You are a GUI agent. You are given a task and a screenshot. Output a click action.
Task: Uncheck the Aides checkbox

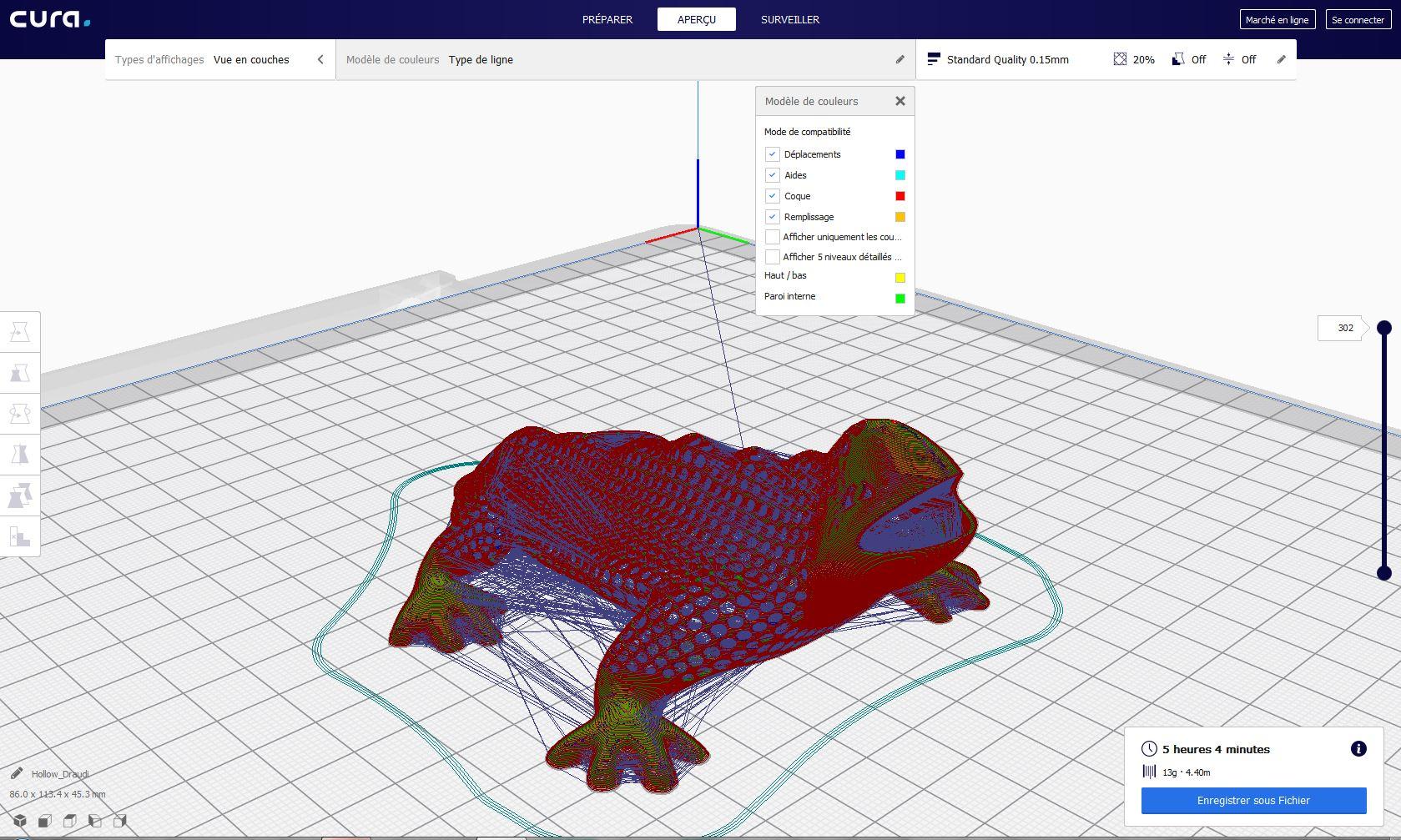coord(773,175)
